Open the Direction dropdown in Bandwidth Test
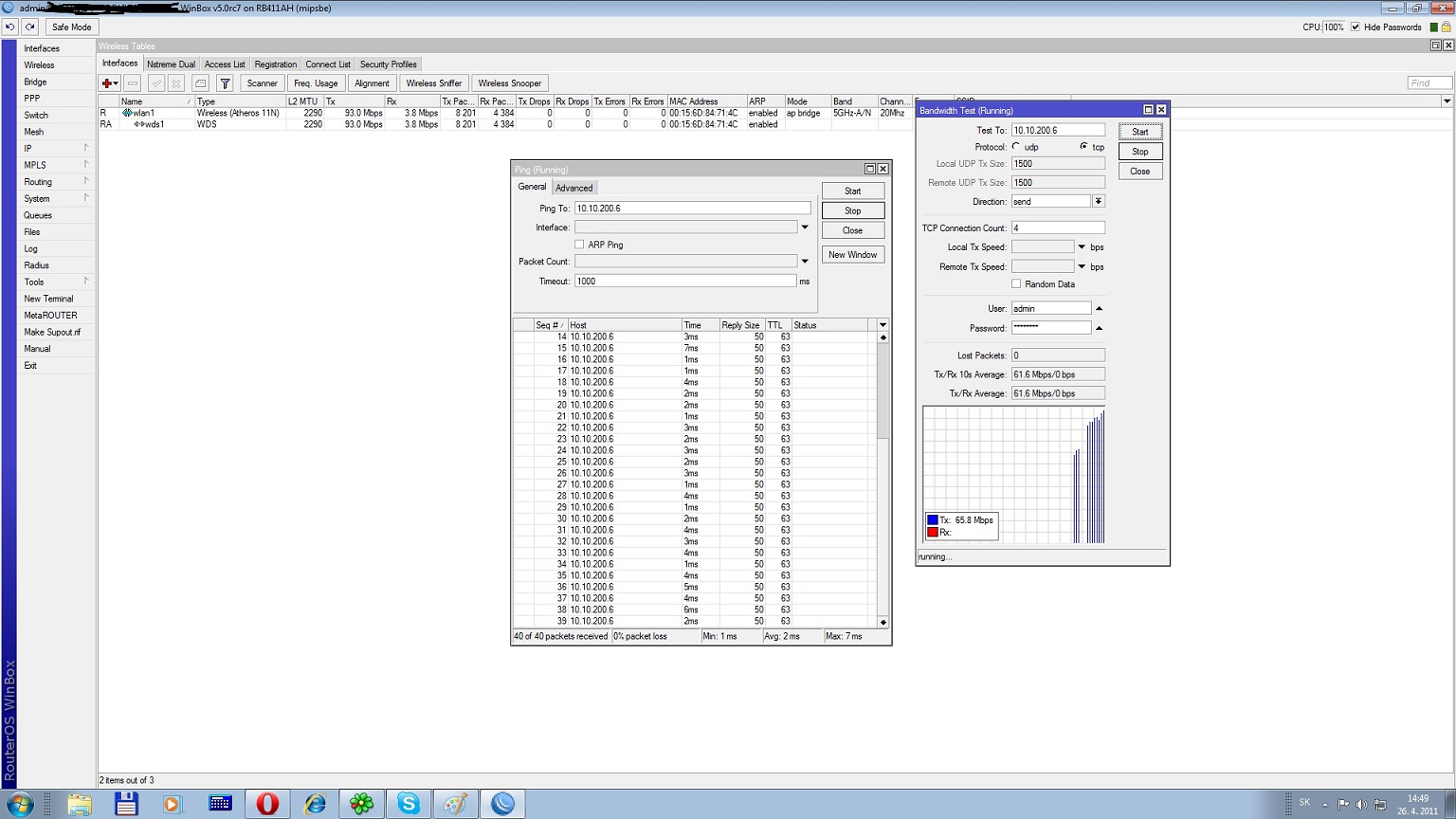1456x819 pixels. pyautogui.click(x=1098, y=201)
